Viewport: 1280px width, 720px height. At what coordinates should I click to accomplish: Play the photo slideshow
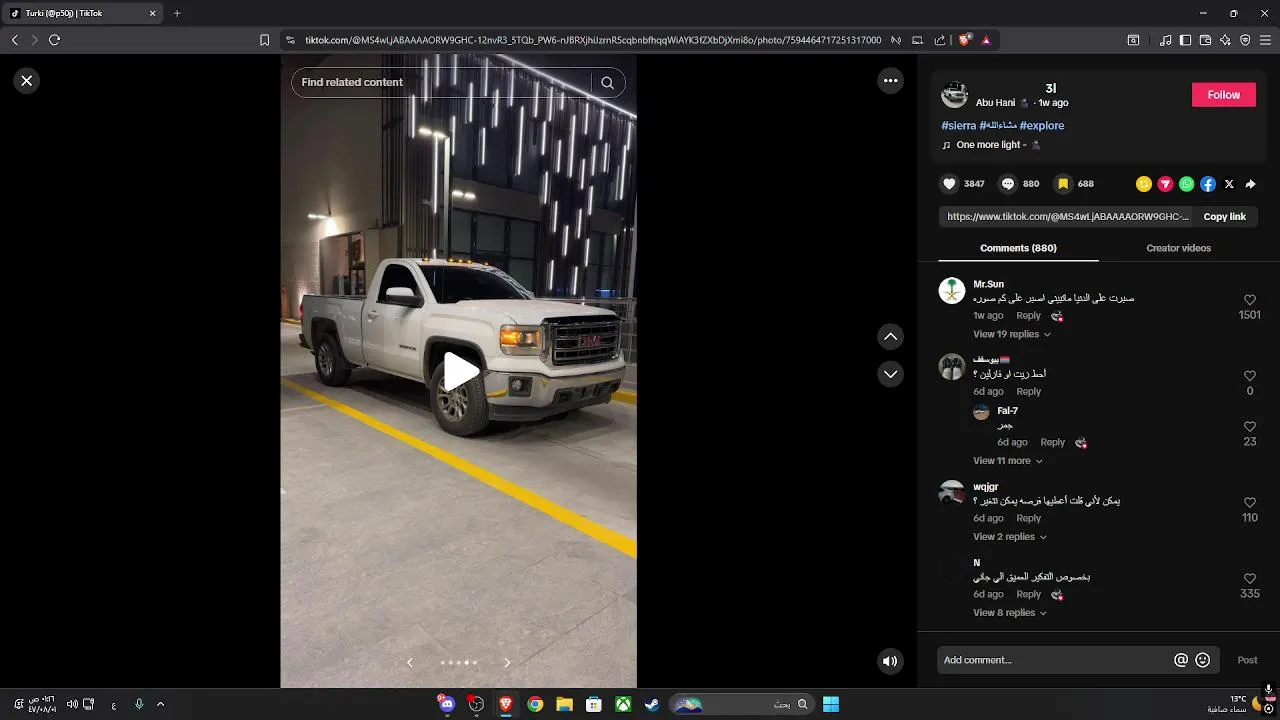(x=461, y=372)
